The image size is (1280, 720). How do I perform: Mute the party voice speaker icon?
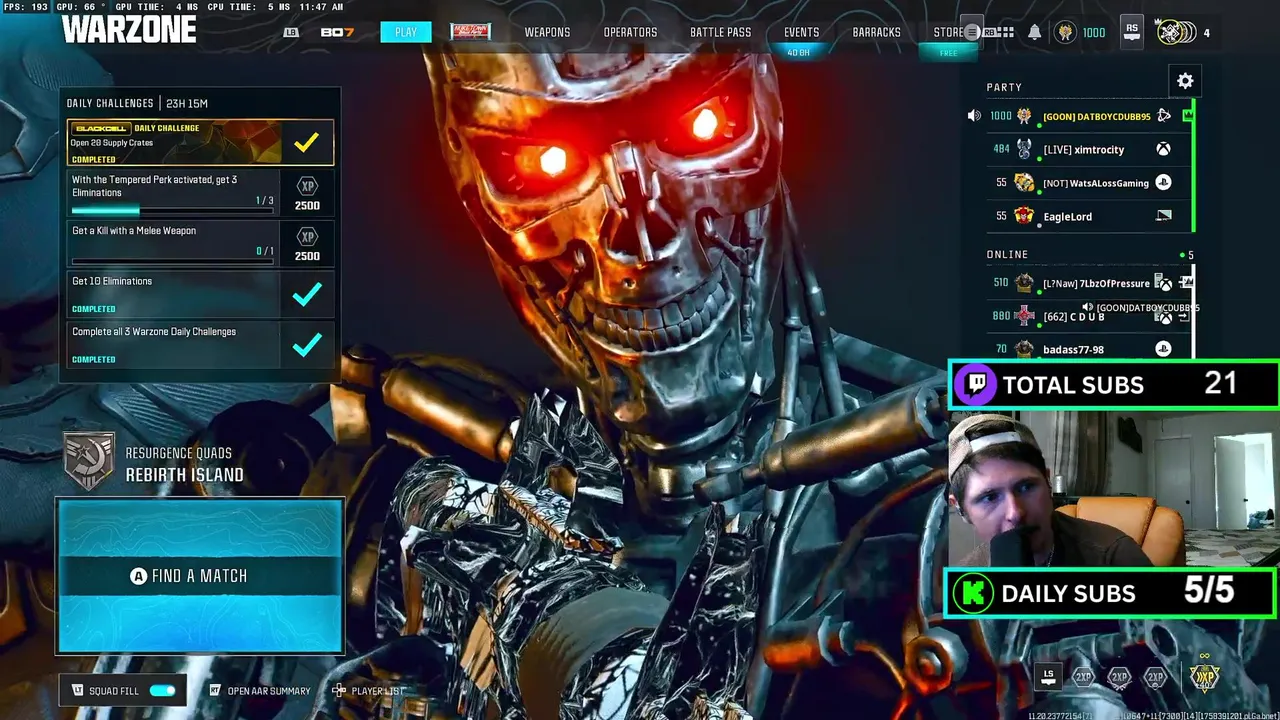(974, 116)
